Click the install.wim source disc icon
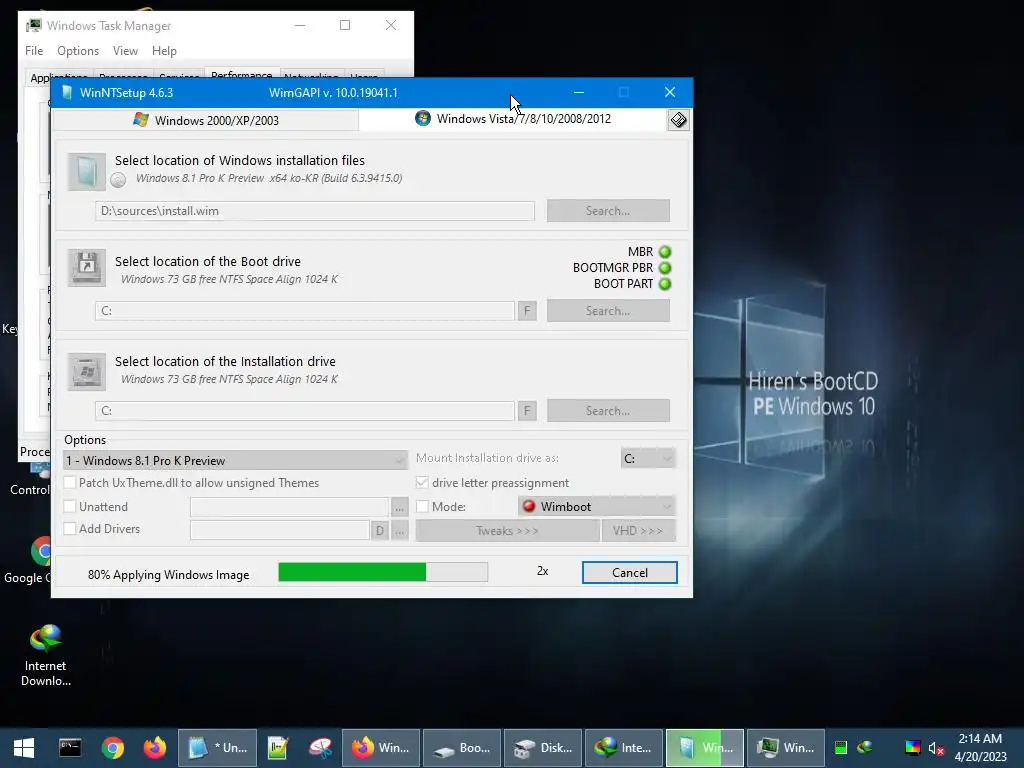The width and height of the screenshot is (1024, 768). tap(86, 172)
